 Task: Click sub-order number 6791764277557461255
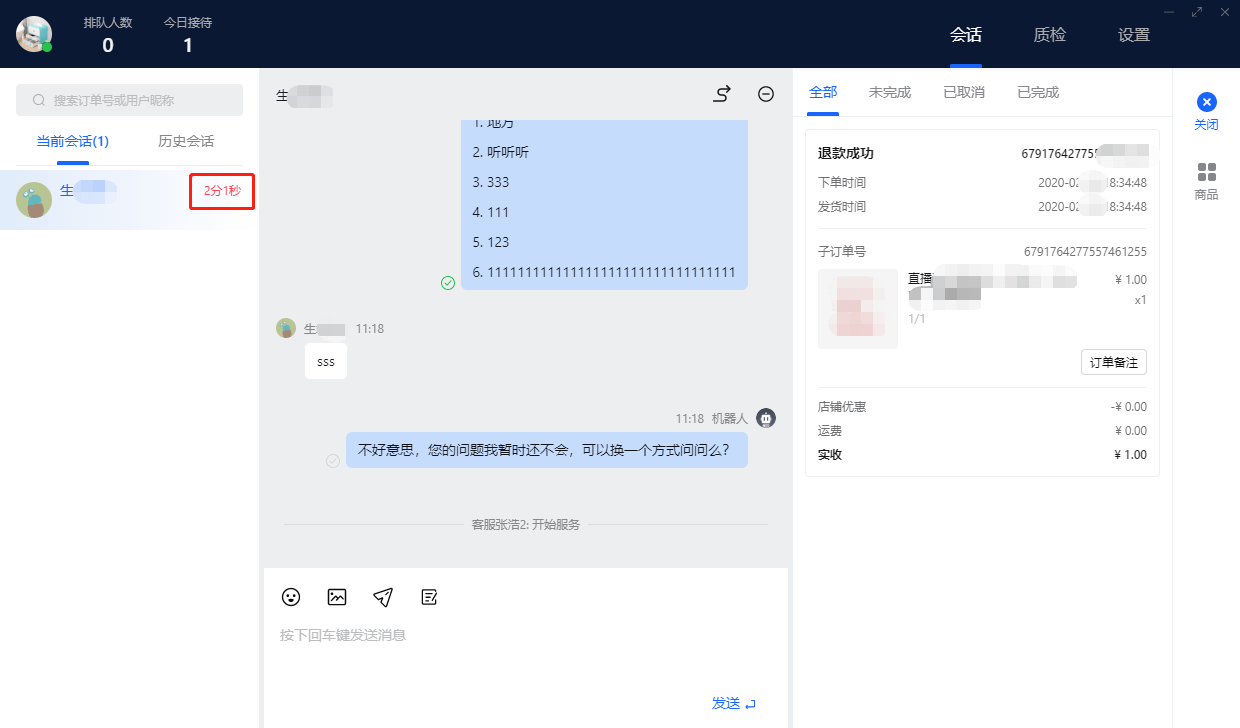[1085, 252]
